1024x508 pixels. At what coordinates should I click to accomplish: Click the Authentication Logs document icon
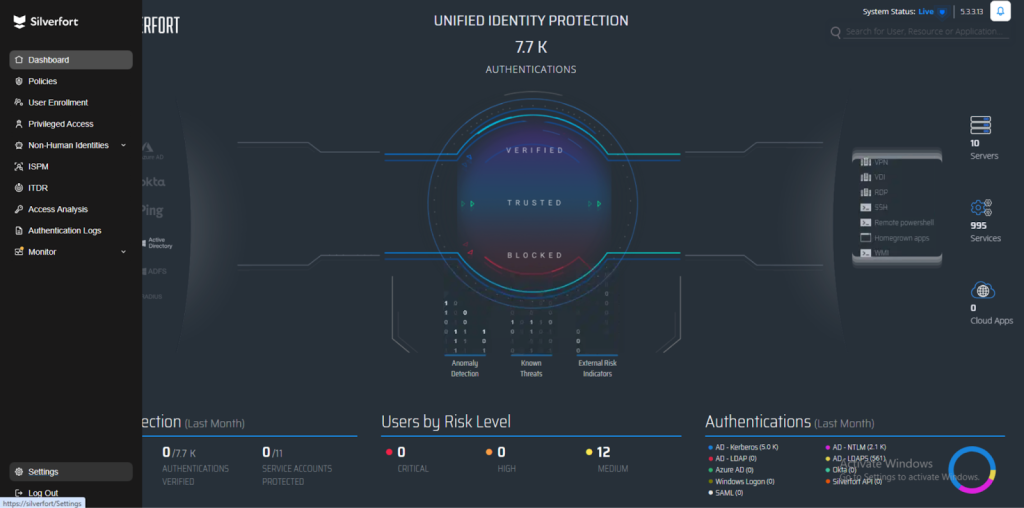tap(19, 230)
